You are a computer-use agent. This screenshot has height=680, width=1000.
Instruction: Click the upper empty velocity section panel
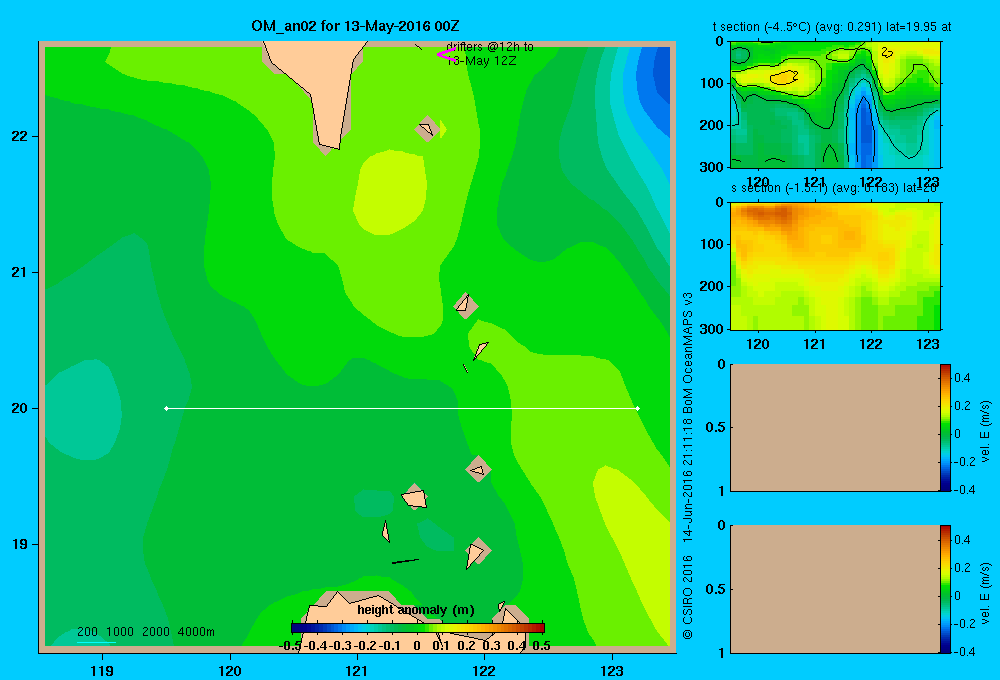[x=835, y=427]
